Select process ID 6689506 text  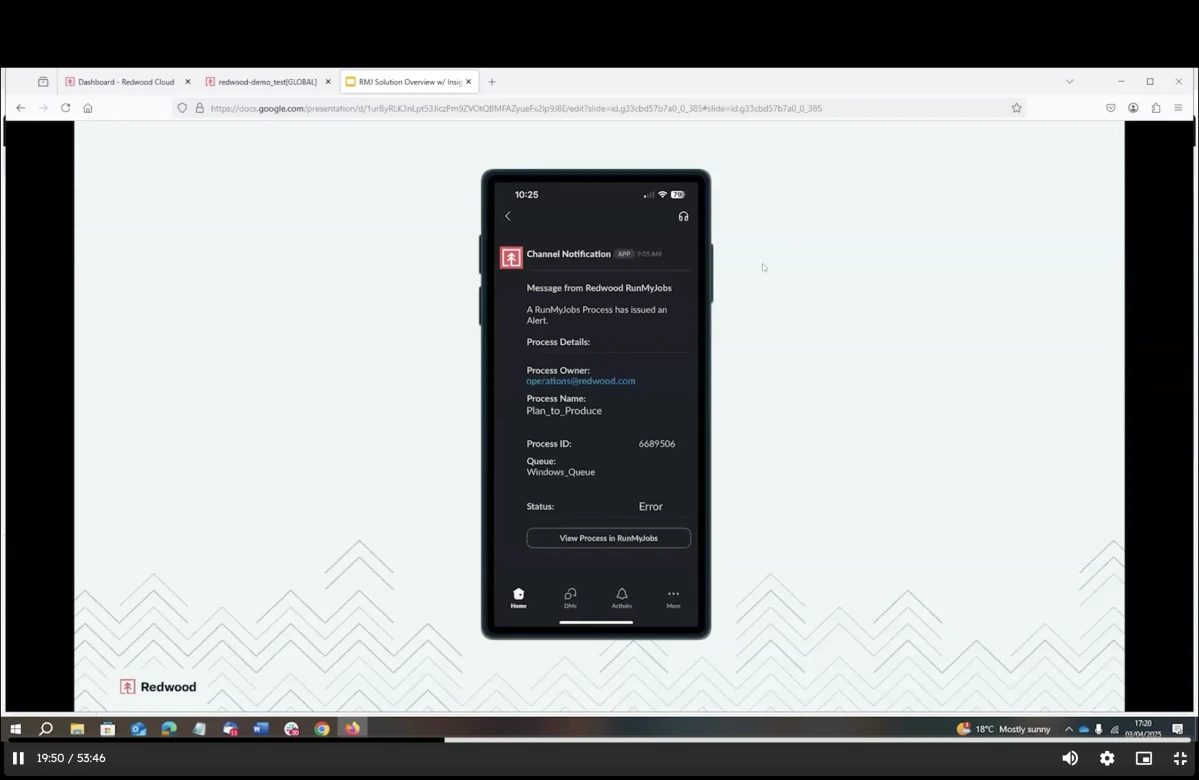(x=657, y=444)
